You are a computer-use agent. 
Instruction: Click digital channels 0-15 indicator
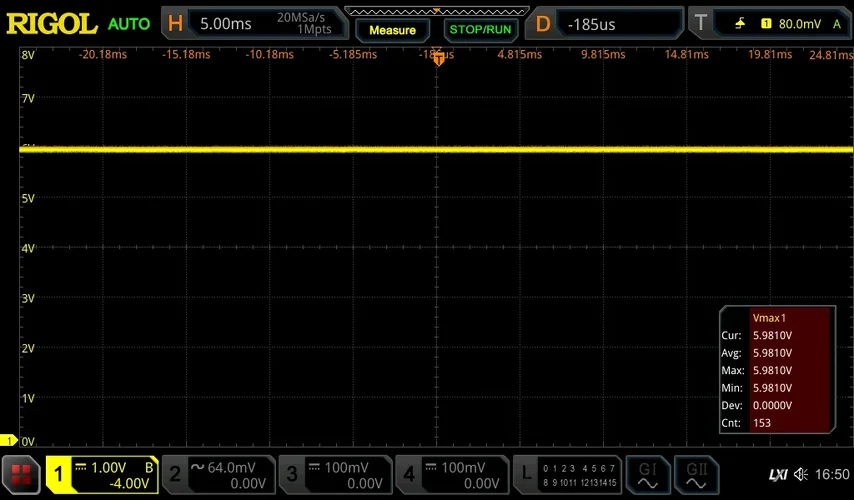pos(580,475)
